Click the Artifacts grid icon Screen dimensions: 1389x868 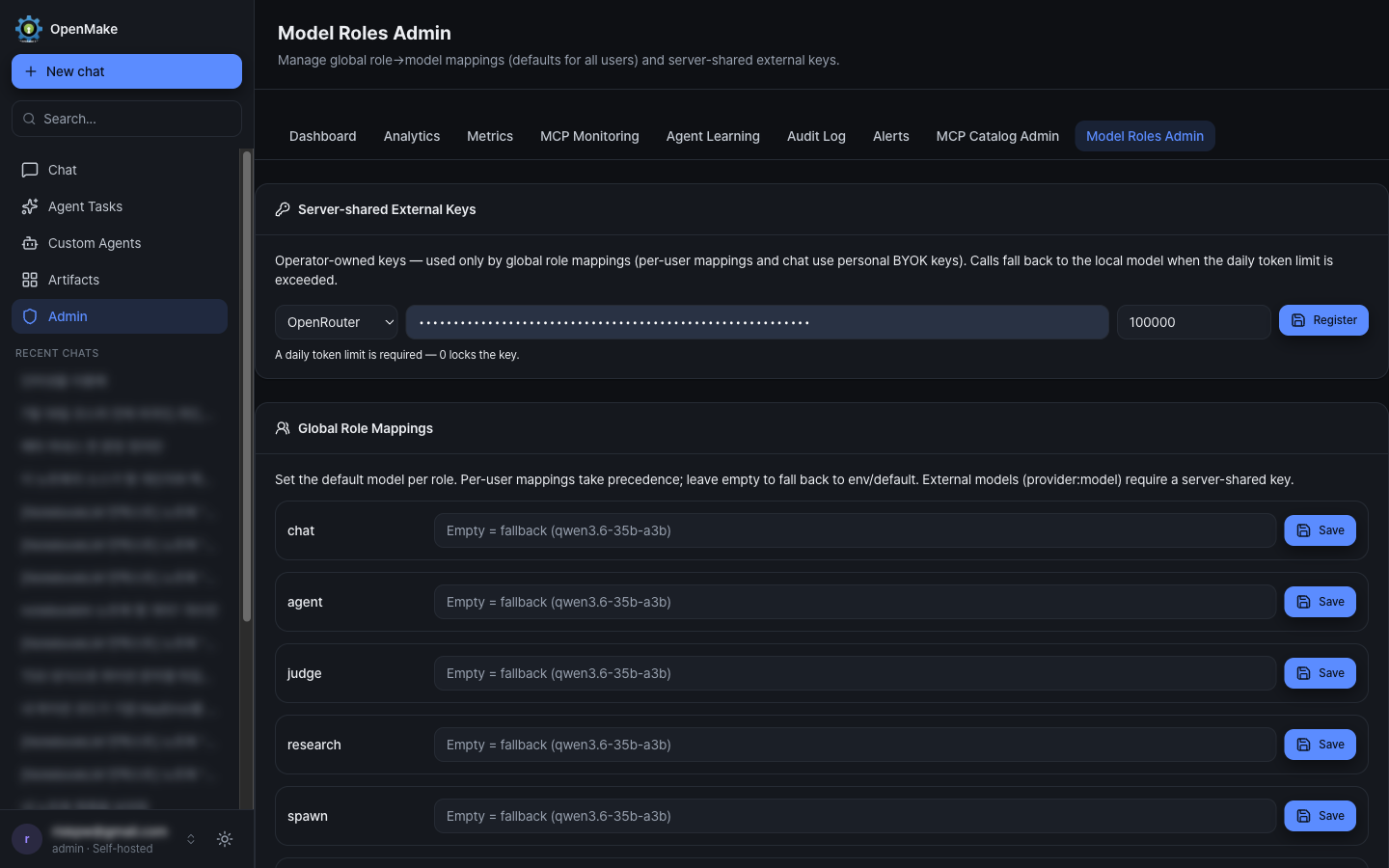pos(30,280)
